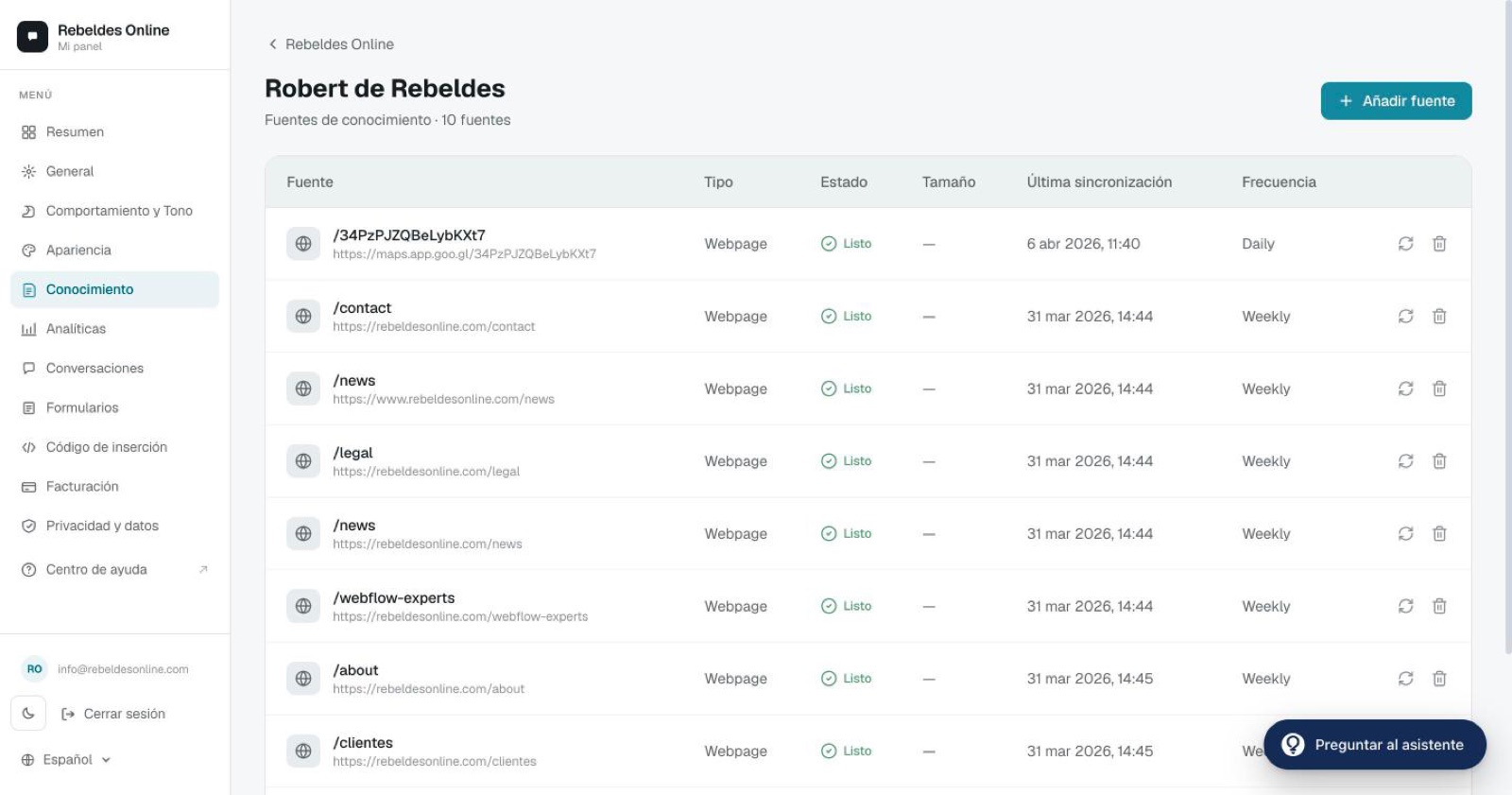
Task: Open the Resumen menu item
Action: click(114, 132)
